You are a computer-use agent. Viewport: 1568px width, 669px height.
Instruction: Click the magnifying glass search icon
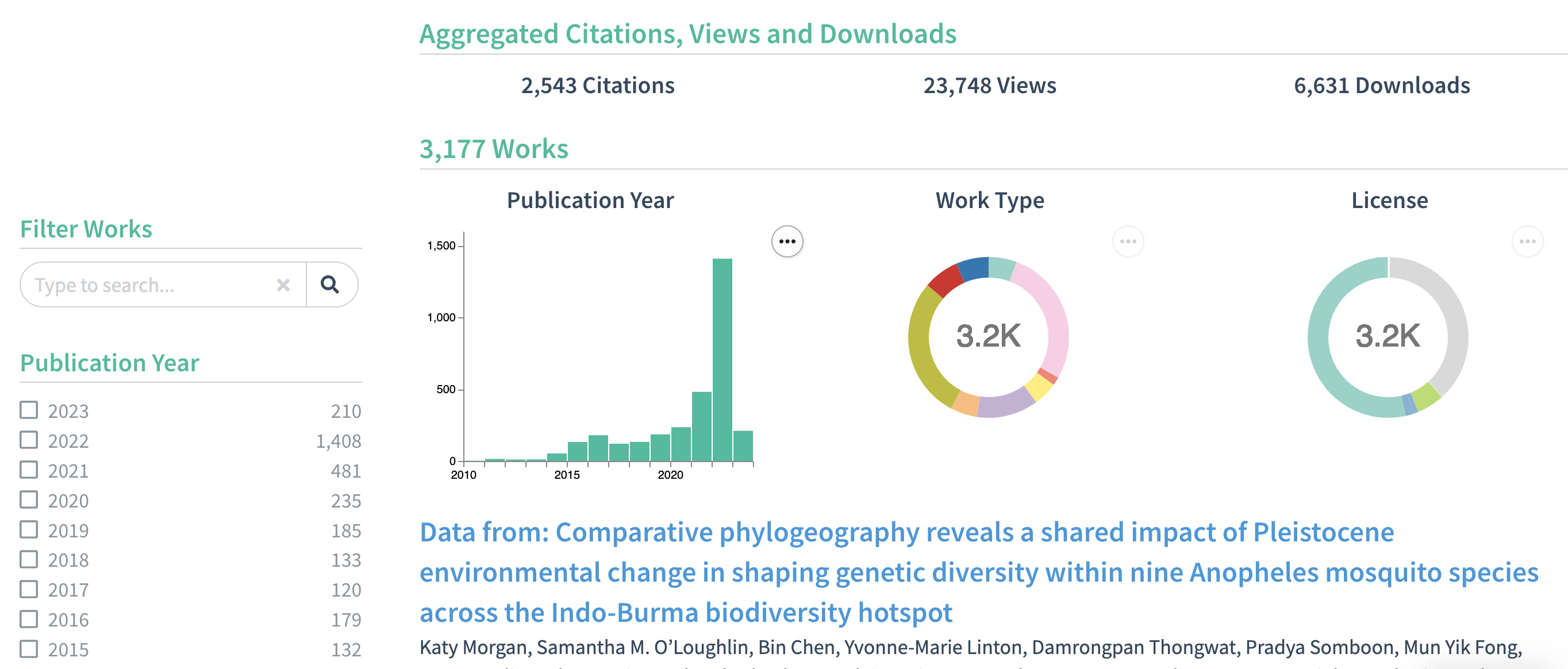[x=330, y=284]
